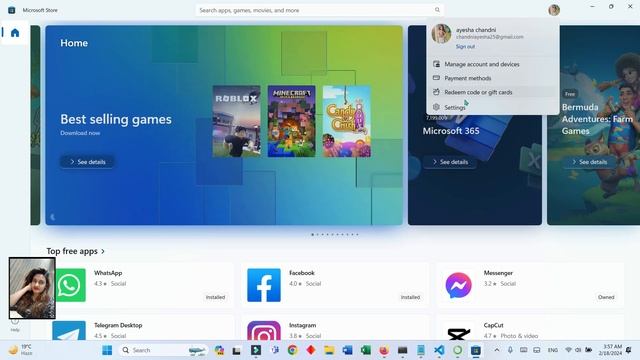Click the Roblox game thumbnail
This screenshot has width=640, height=360.
click(x=236, y=121)
